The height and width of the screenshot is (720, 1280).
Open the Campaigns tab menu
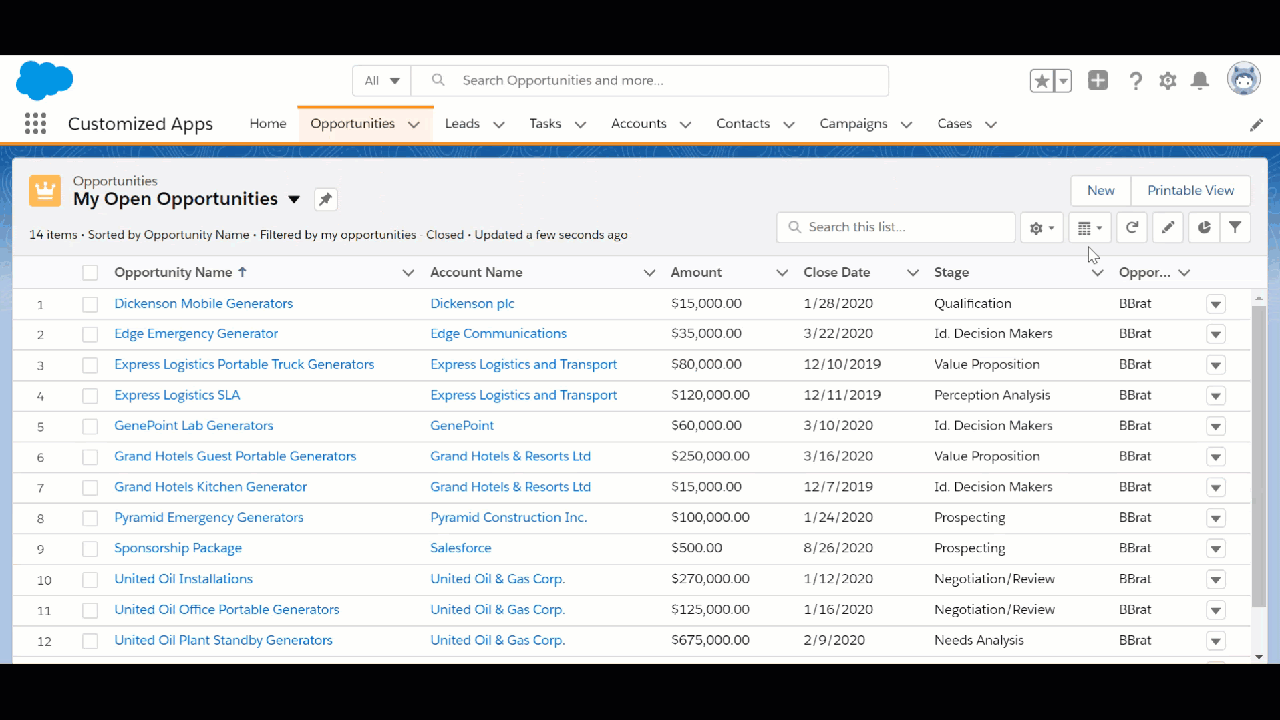tap(905, 124)
